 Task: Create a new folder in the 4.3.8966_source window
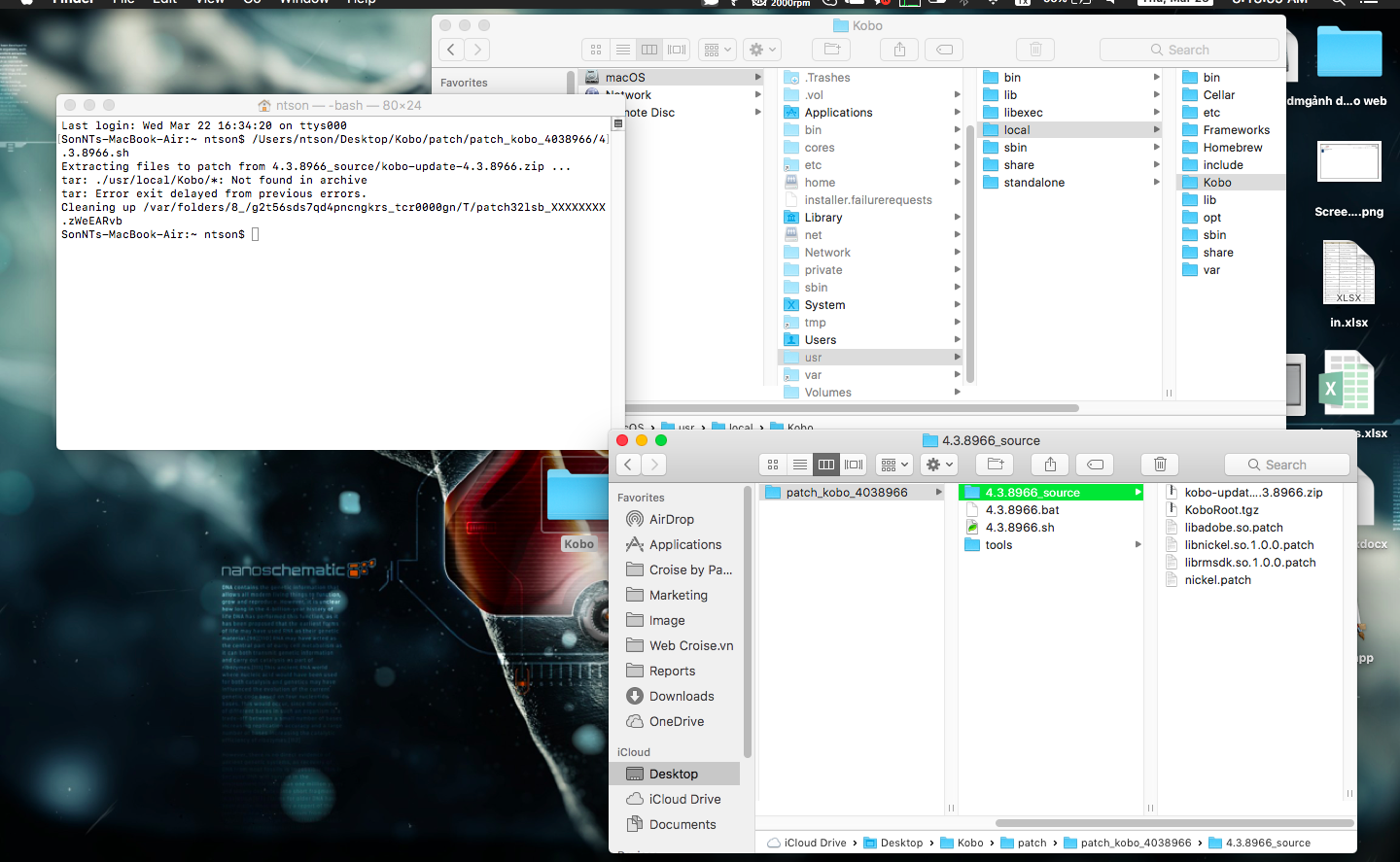coord(995,465)
